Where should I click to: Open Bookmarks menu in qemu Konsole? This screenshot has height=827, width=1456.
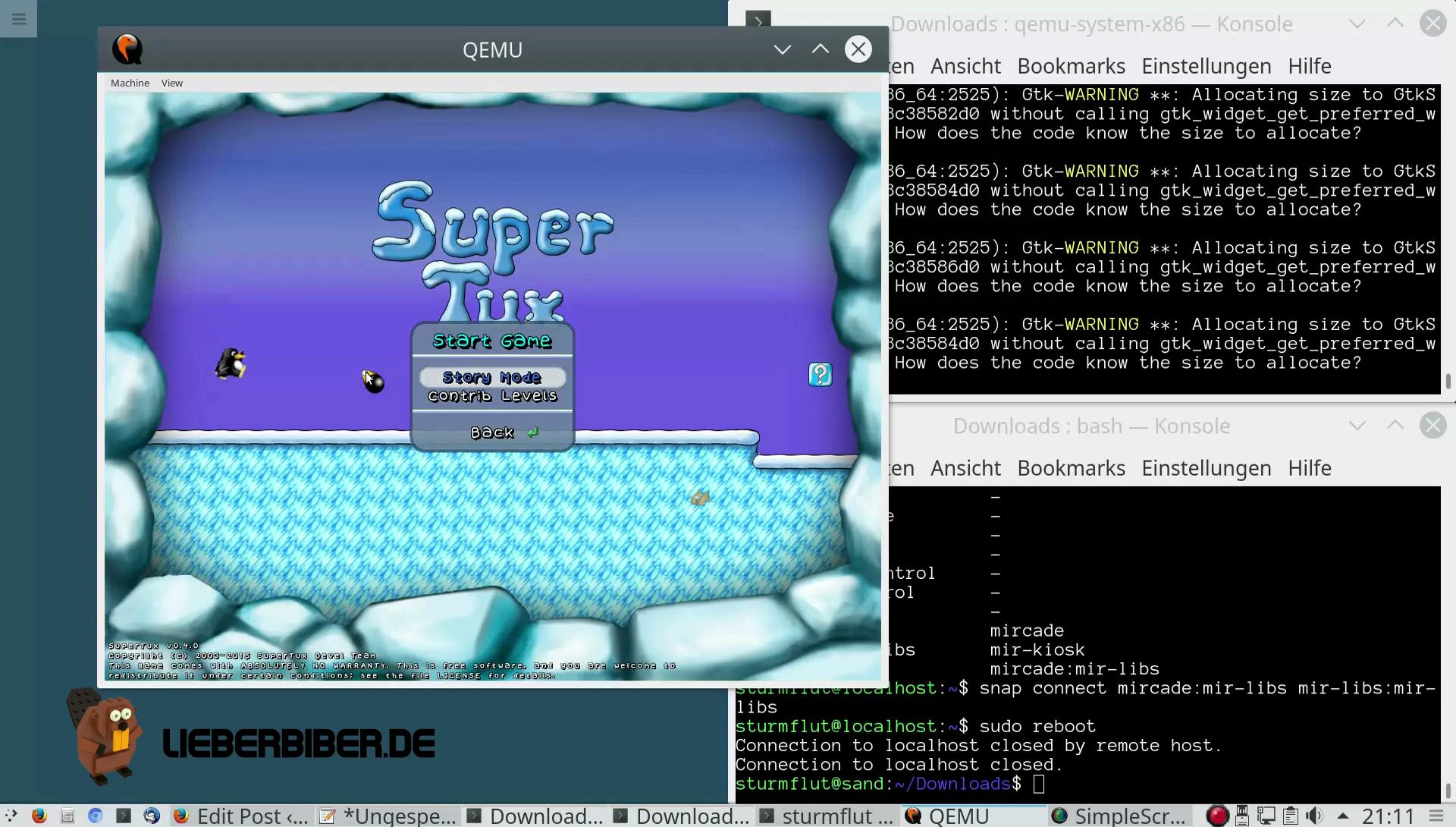click(1071, 66)
